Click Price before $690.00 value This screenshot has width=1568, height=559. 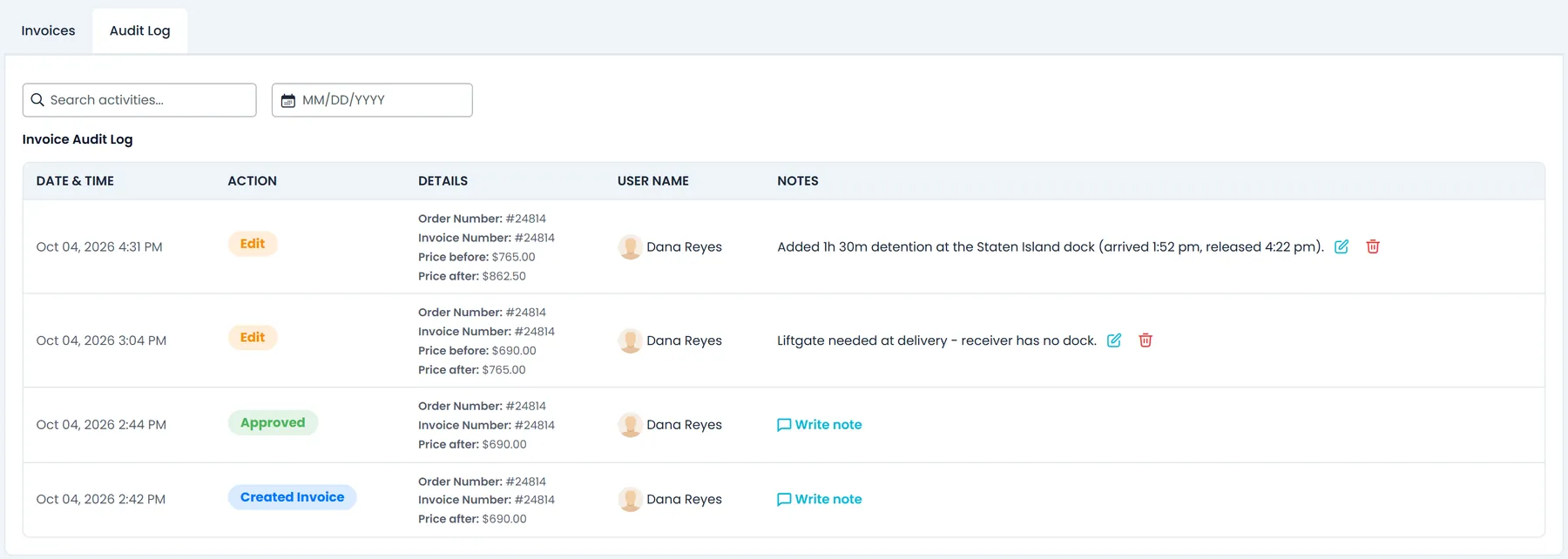514,351
